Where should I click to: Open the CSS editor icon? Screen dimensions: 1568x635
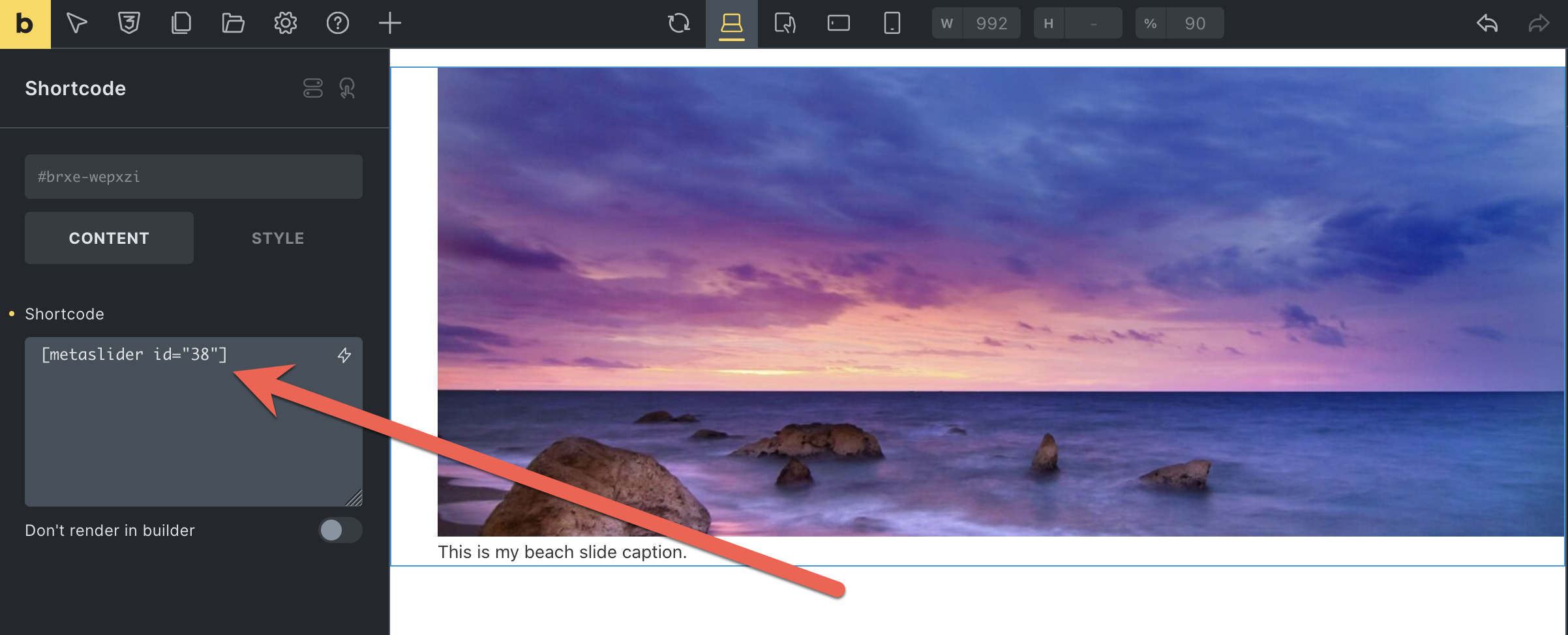(129, 24)
